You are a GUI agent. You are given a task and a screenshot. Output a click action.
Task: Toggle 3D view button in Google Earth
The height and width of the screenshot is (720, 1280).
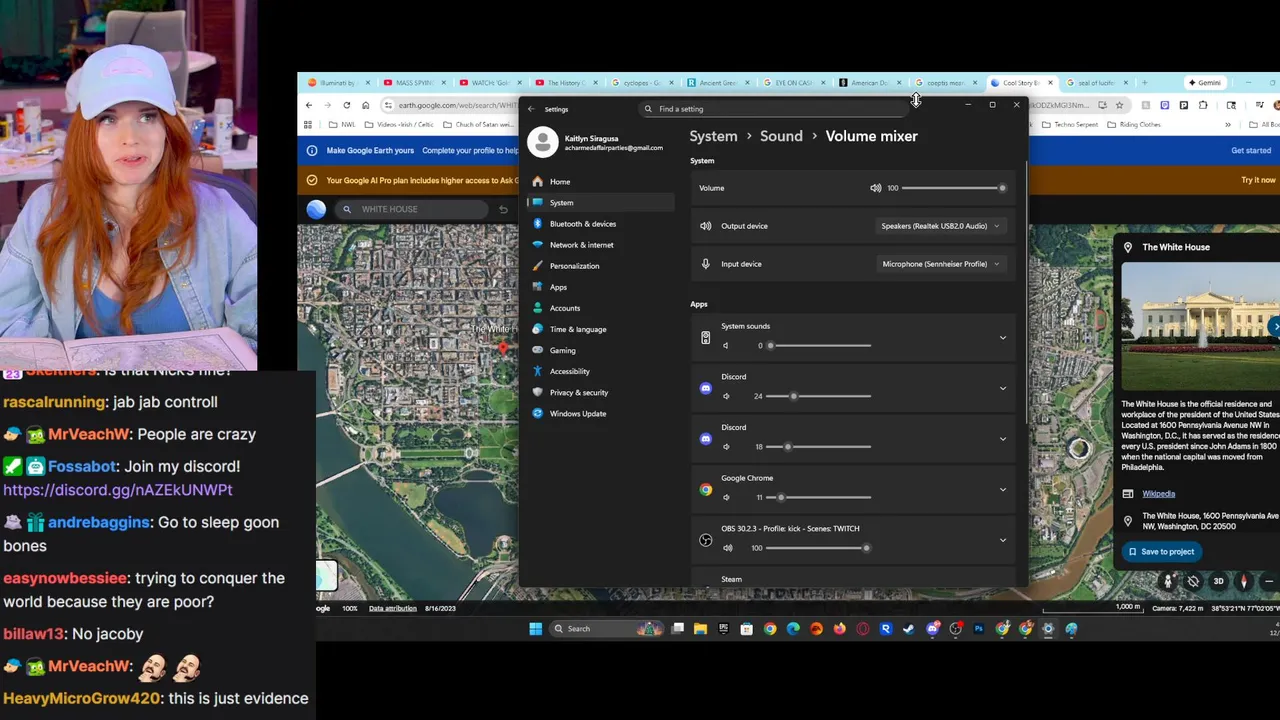pyautogui.click(x=1218, y=581)
